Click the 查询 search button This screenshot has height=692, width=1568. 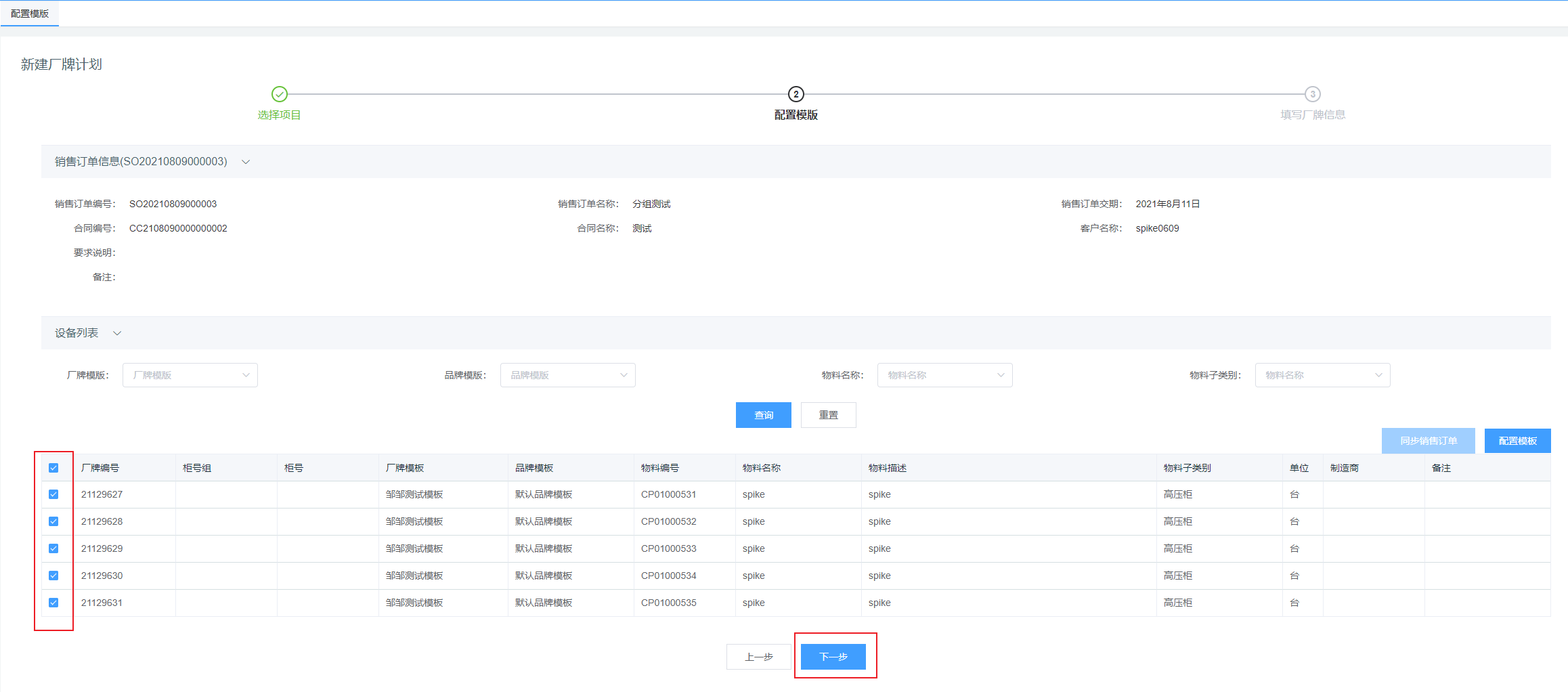763,415
